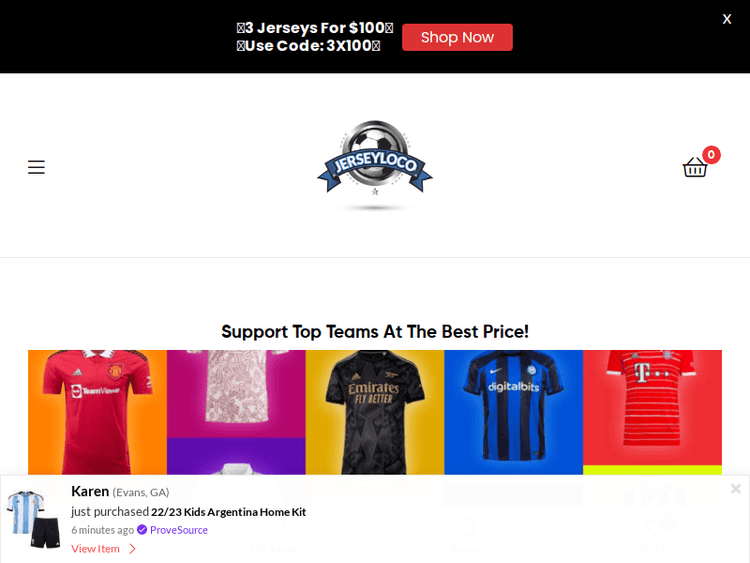Click the white jersey on purple tile
This screenshot has width=750, height=563.
pyautogui.click(x=236, y=456)
